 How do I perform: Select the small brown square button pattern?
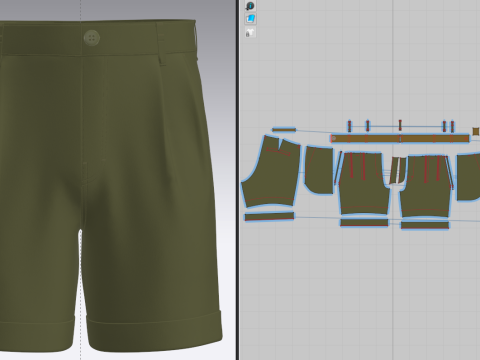tap(476, 131)
